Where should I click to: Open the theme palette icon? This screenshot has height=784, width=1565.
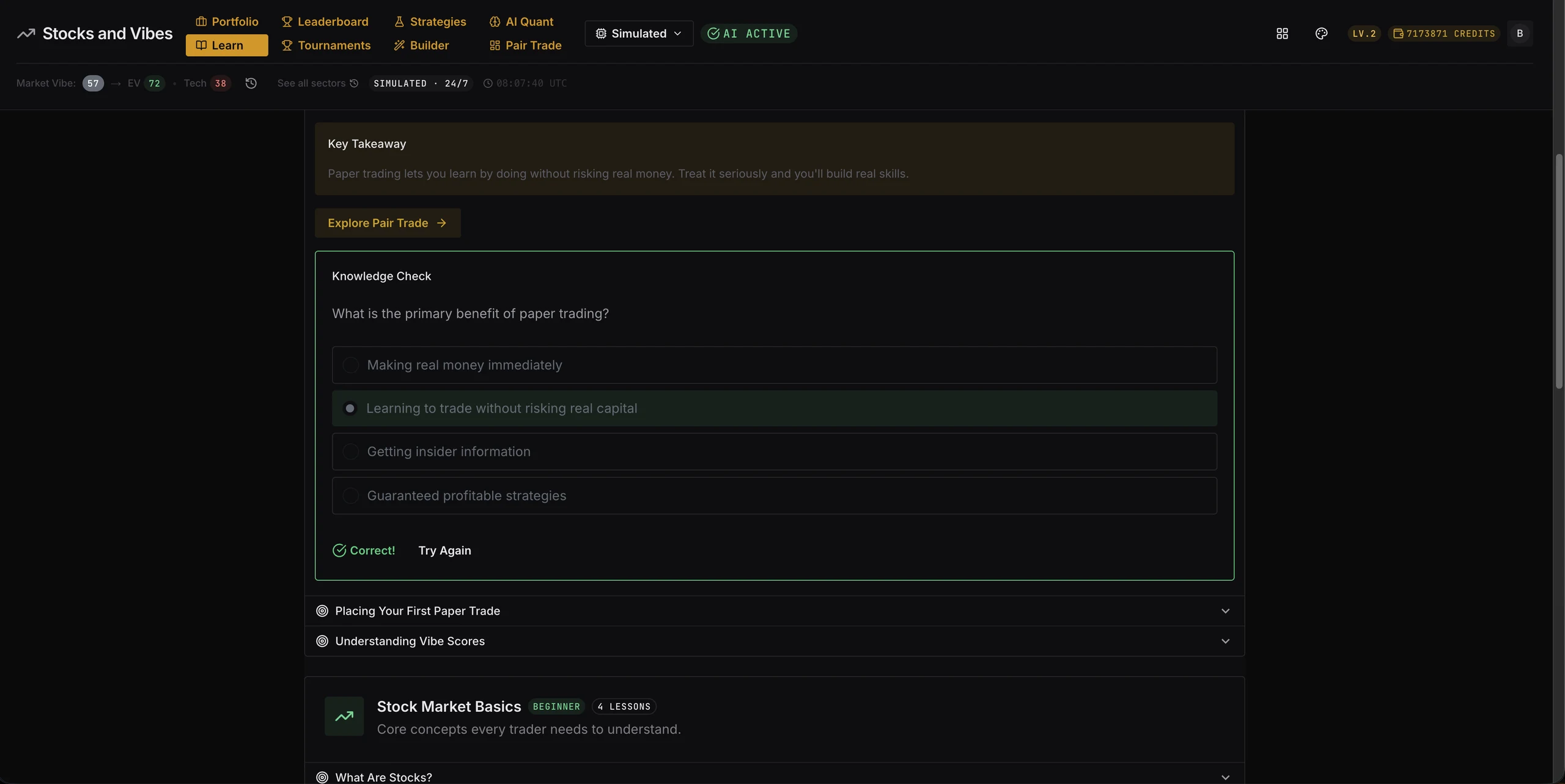(1321, 34)
